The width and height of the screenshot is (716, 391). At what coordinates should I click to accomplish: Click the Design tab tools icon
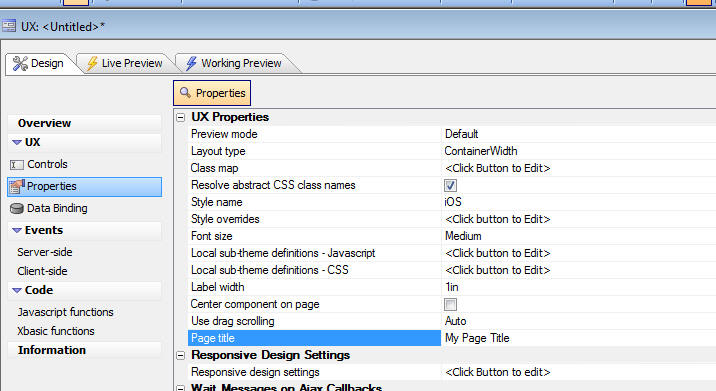20,63
